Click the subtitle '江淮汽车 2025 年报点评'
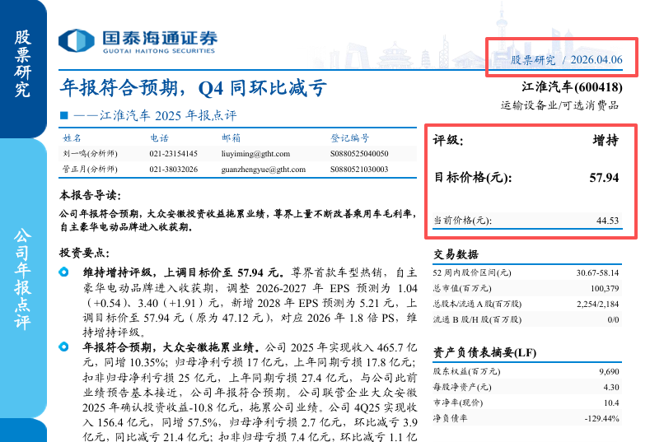The image size is (650, 442). [168, 115]
